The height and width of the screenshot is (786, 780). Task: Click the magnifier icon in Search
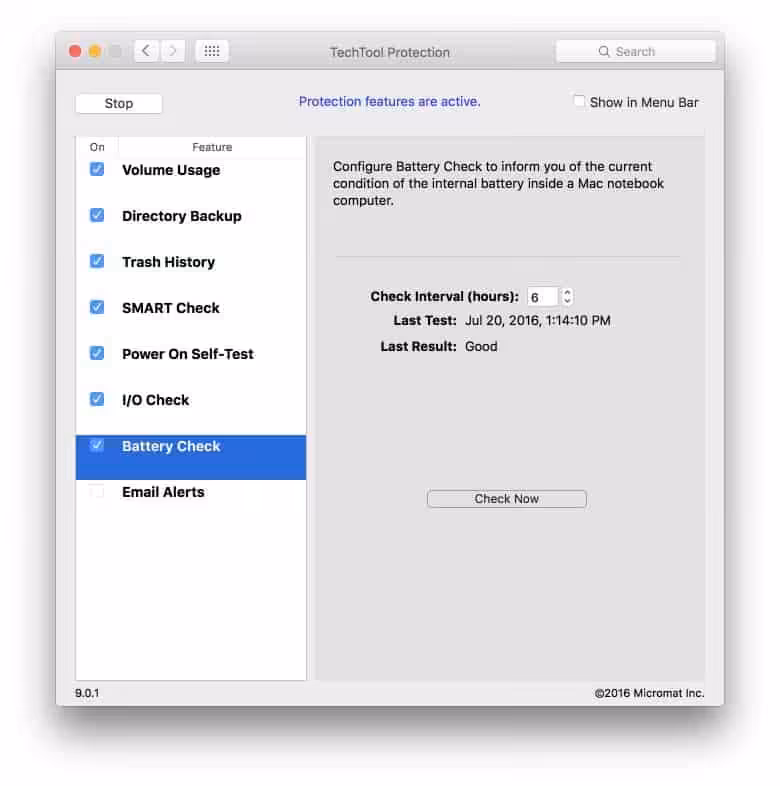604,51
